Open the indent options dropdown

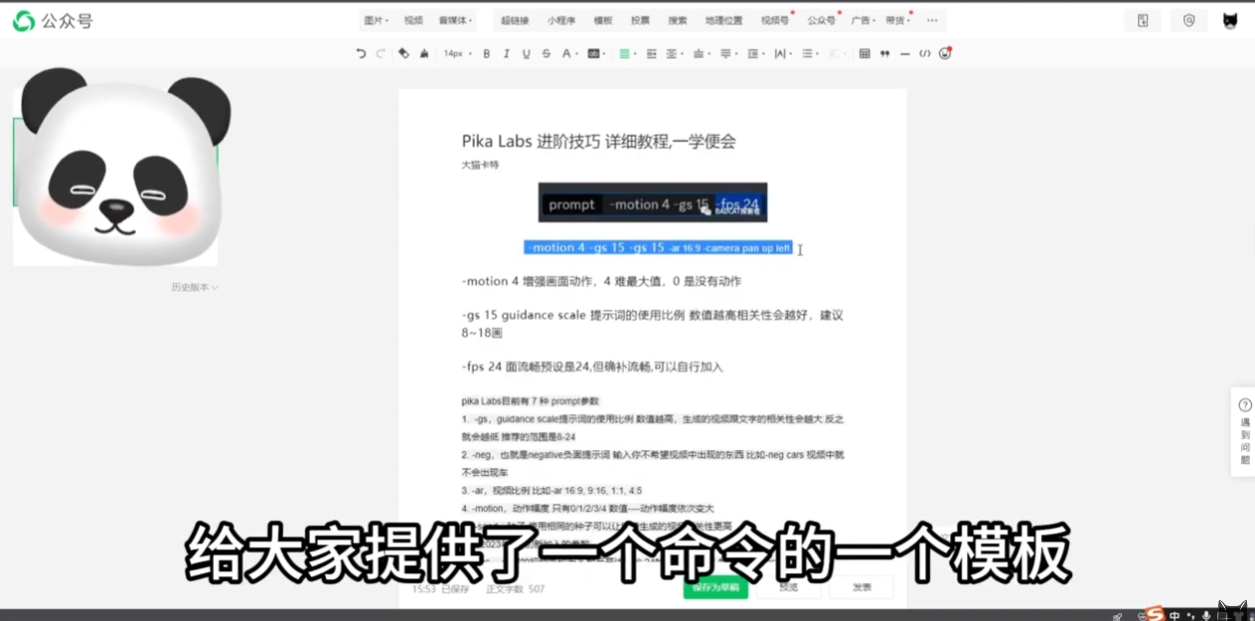[x=754, y=54]
